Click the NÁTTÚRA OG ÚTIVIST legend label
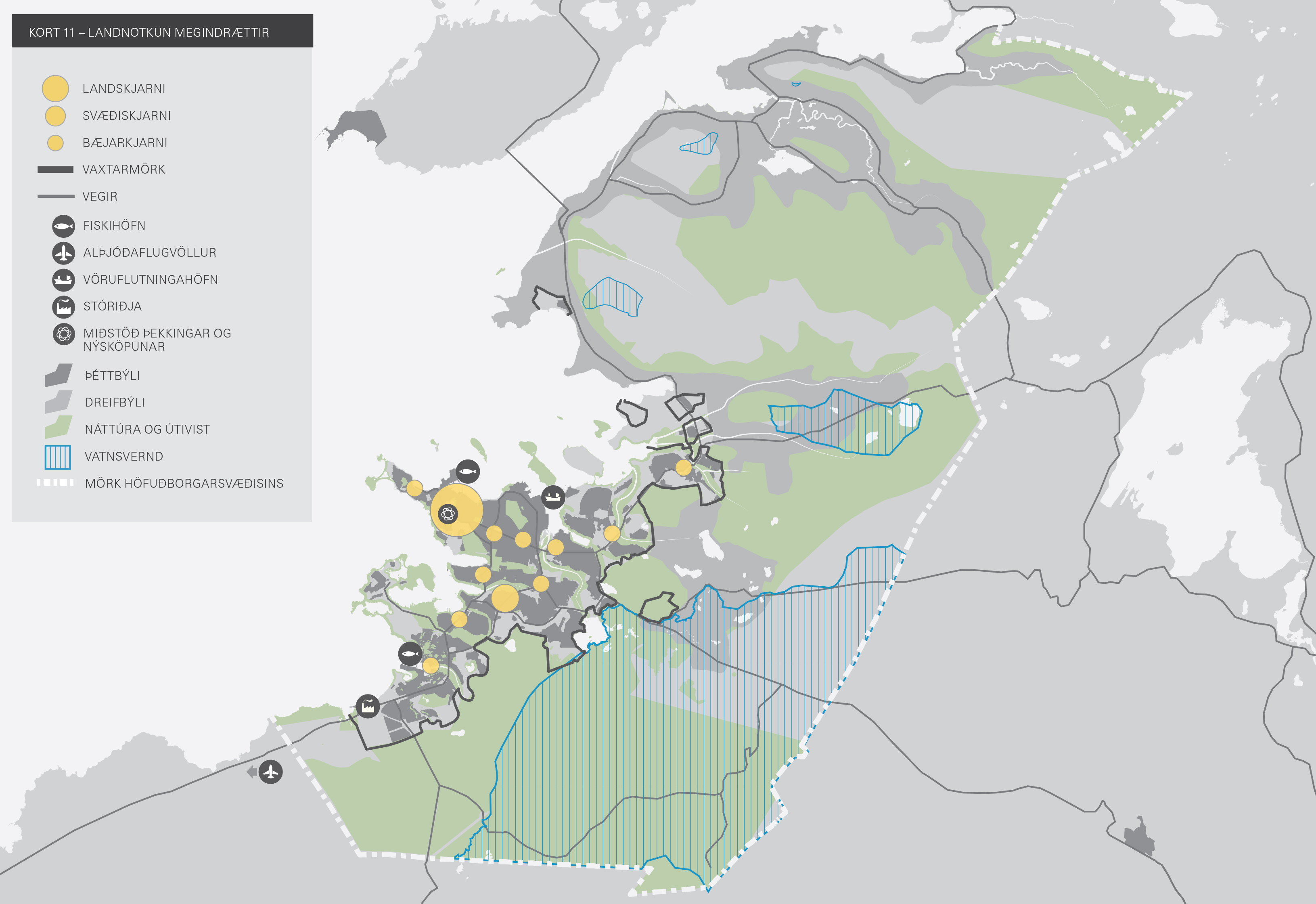The height and width of the screenshot is (904, 1316). tap(147, 429)
